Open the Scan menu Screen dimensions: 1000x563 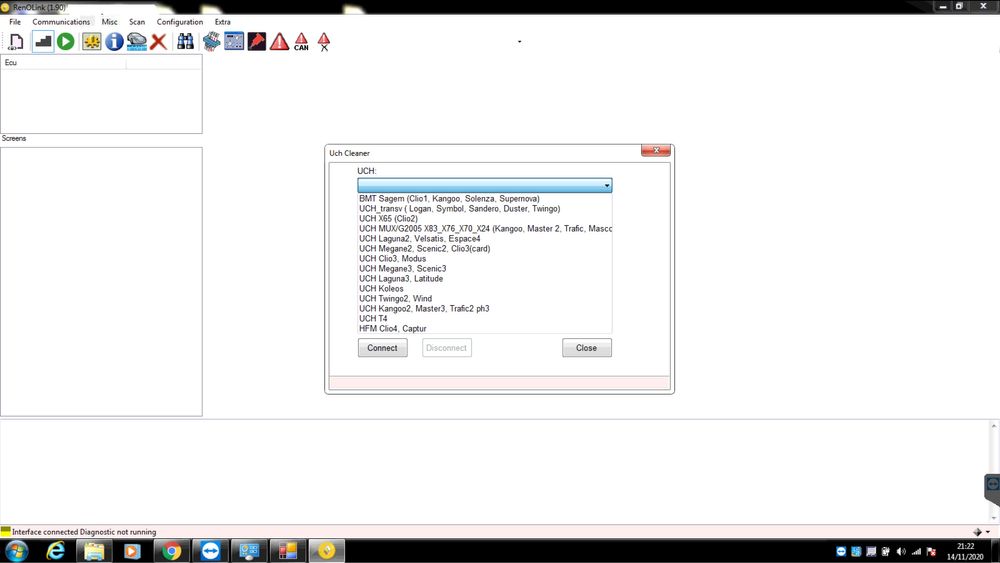click(x=137, y=22)
